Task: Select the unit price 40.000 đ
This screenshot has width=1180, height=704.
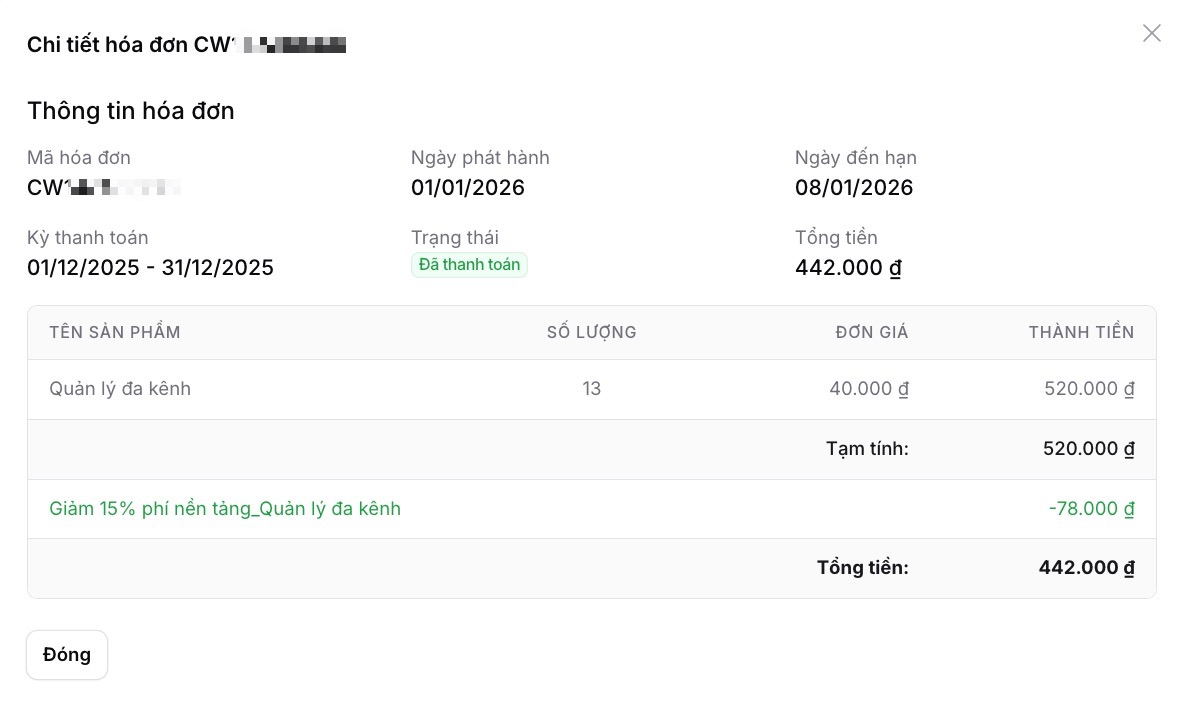Action: [868, 388]
